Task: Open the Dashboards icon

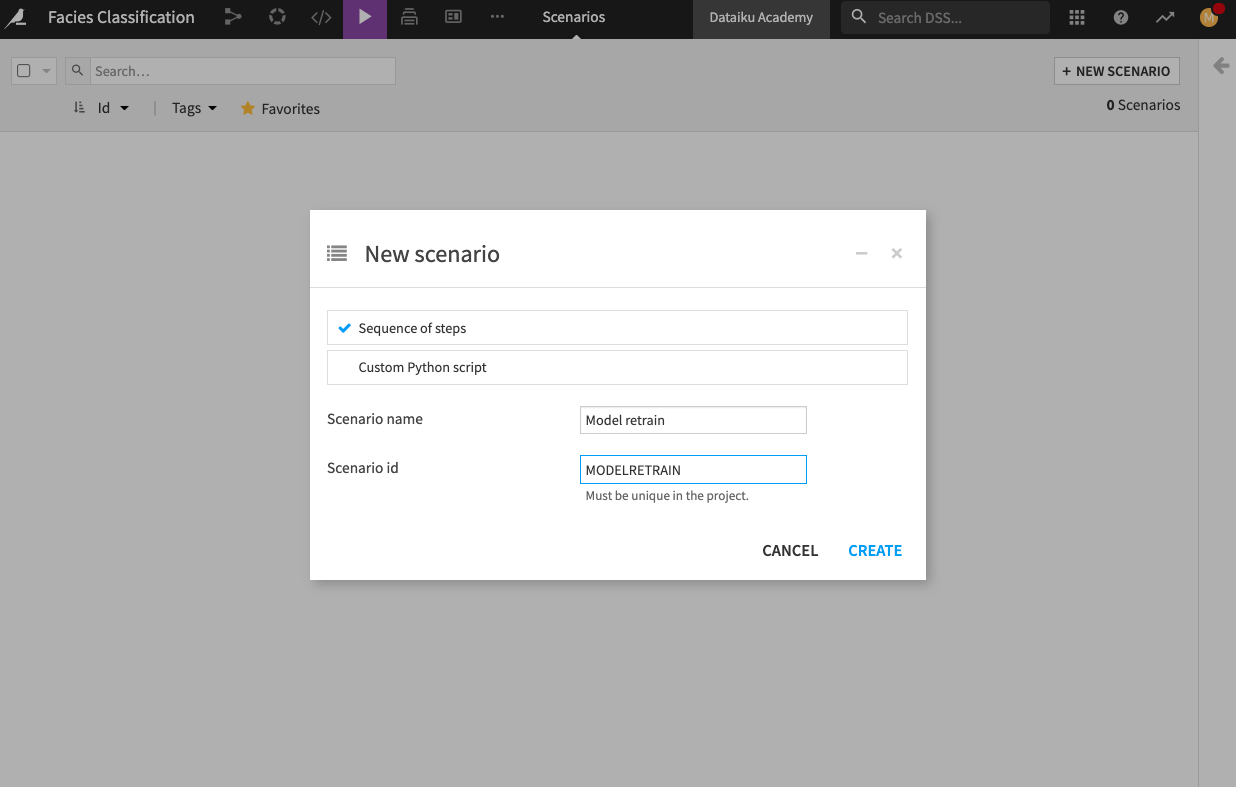Action: point(453,17)
